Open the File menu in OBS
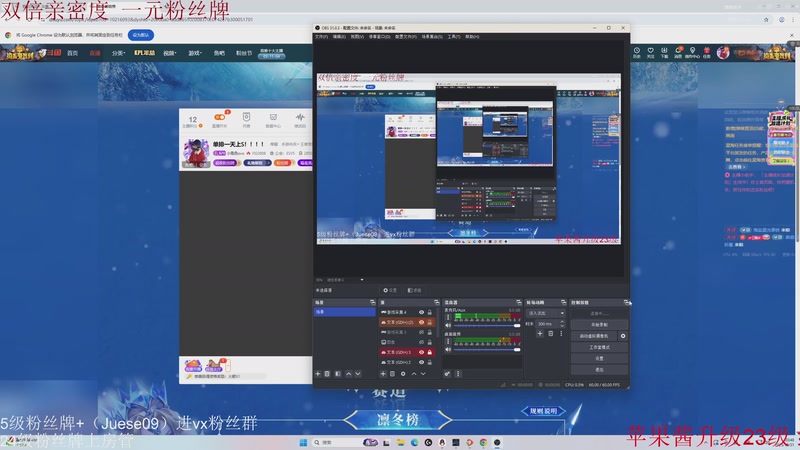The width and height of the screenshot is (800, 450). click(321, 37)
